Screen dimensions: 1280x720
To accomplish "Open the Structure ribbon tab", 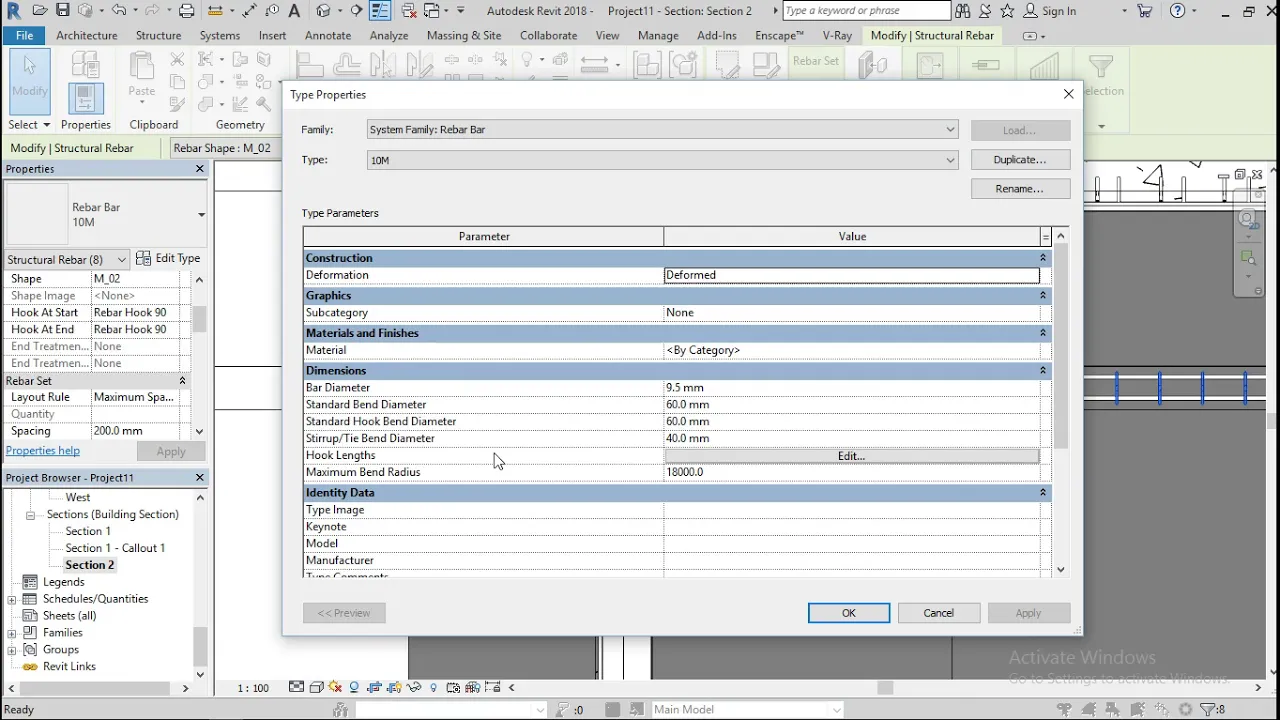I will point(159,35).
